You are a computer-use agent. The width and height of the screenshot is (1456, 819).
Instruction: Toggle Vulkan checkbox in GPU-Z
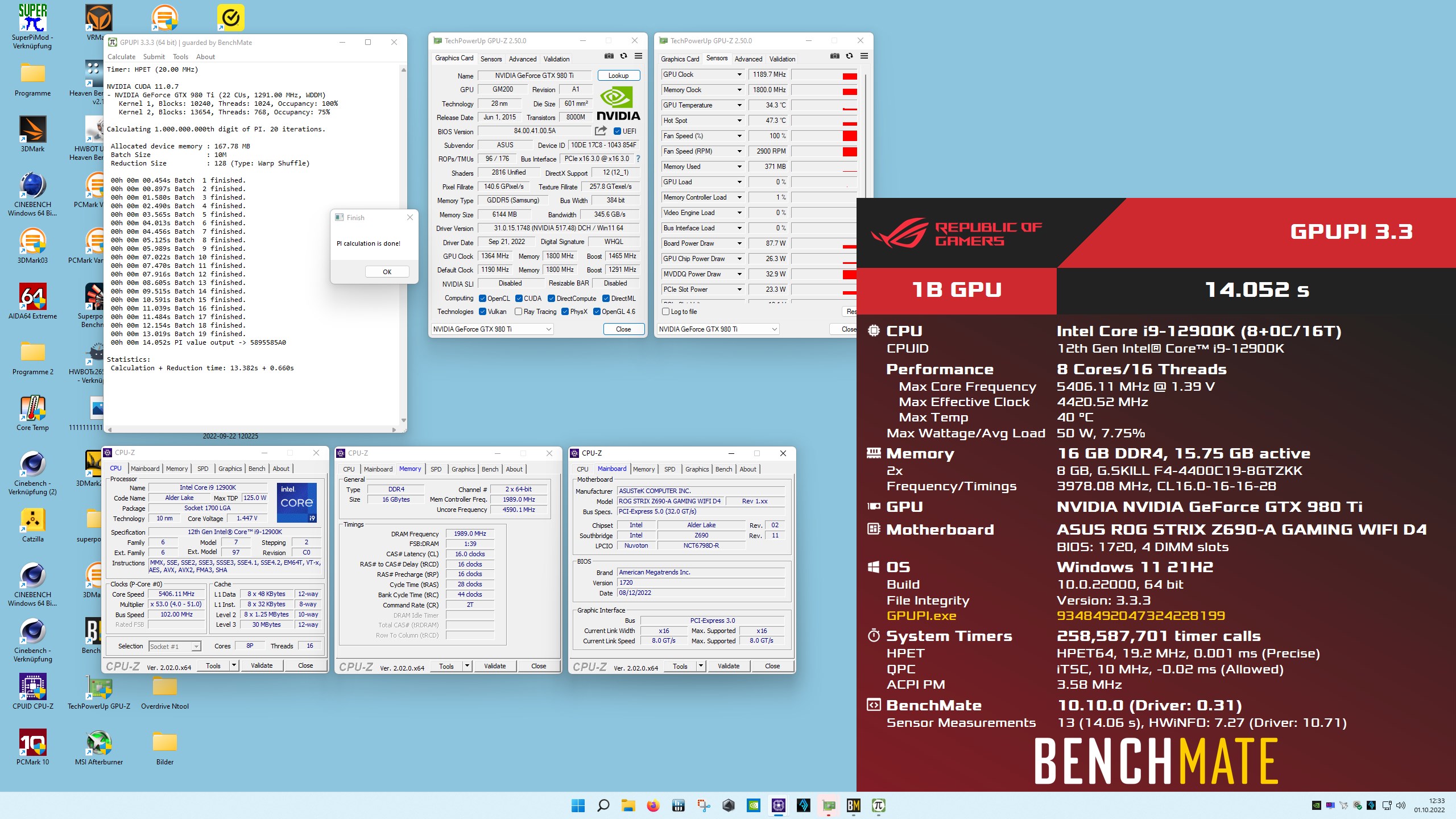point(482,312)
